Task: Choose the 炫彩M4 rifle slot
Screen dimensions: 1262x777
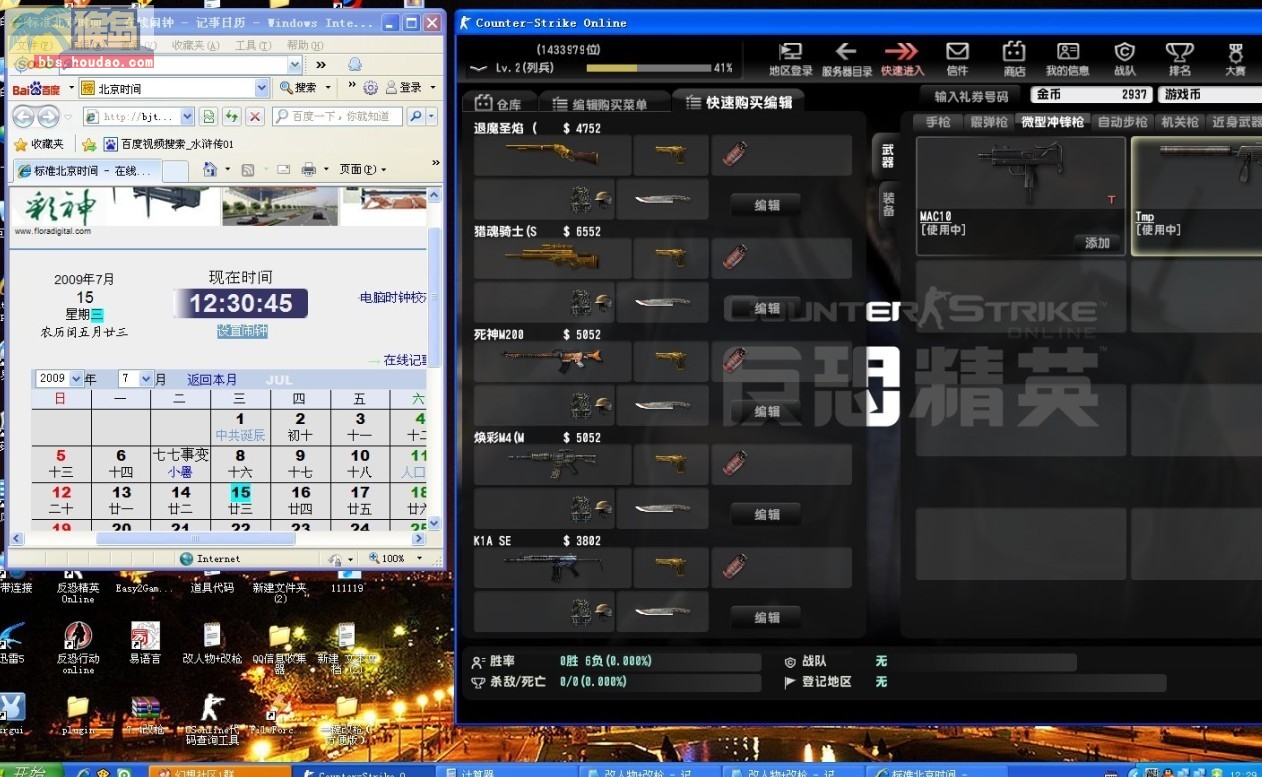Action: pos(552,464)
